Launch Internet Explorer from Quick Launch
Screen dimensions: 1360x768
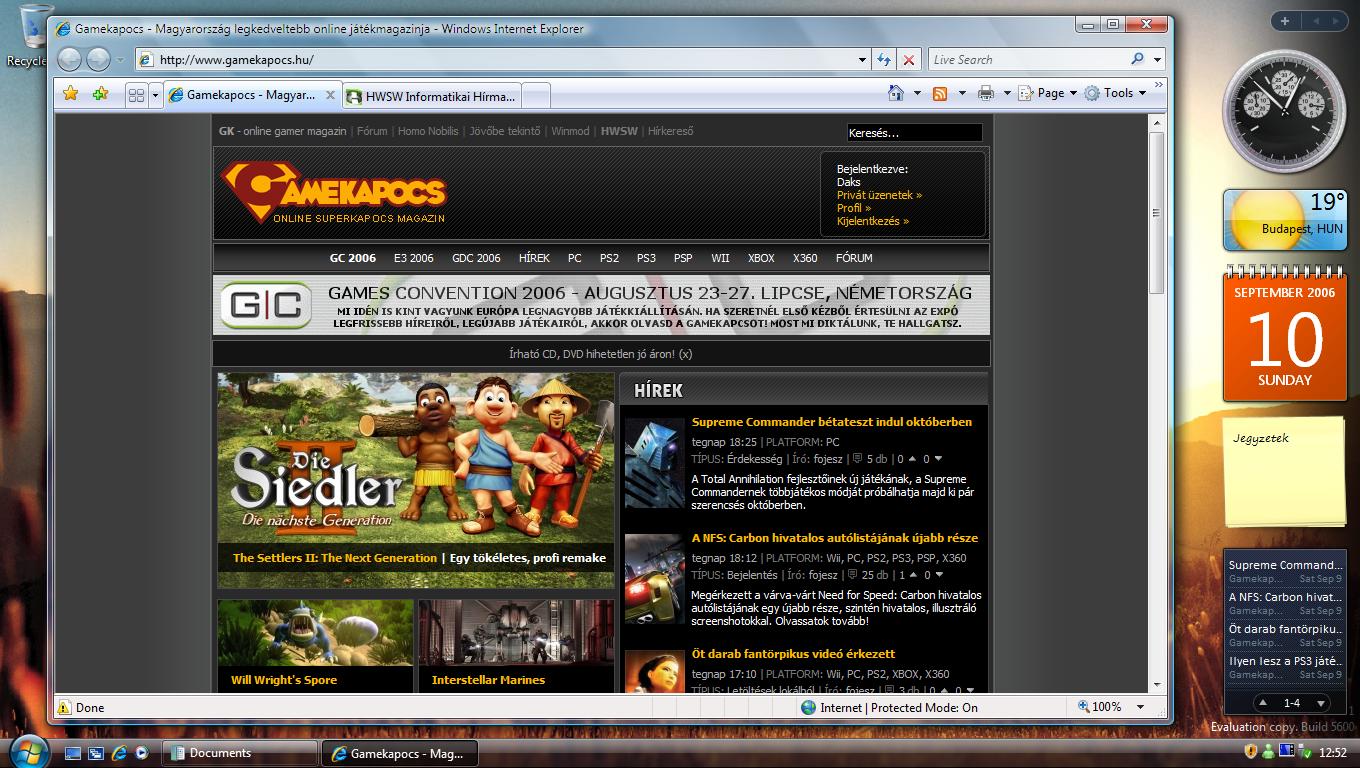119,752
